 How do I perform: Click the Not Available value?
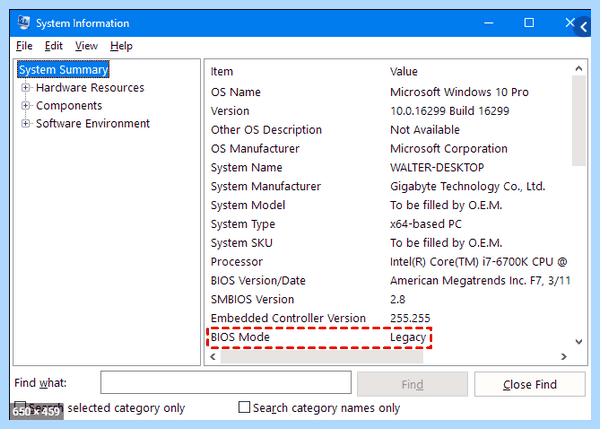(x=425, y=130)
